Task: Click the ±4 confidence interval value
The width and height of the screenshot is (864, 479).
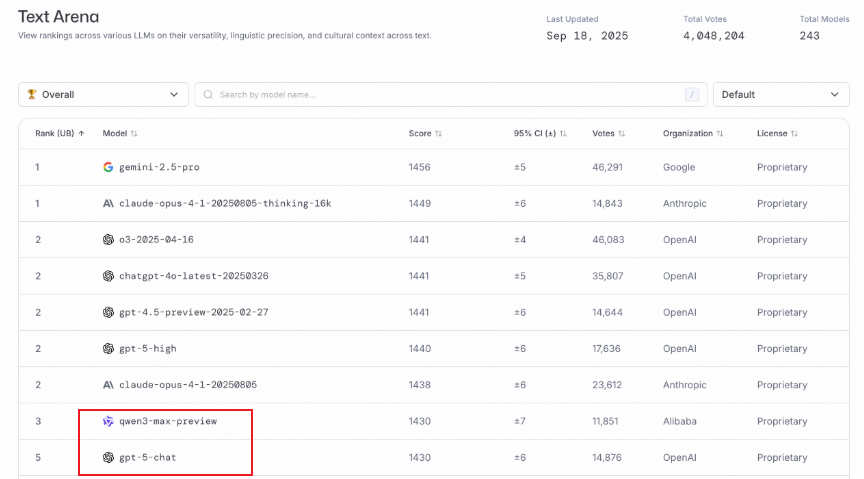Action: click(520, 240)
